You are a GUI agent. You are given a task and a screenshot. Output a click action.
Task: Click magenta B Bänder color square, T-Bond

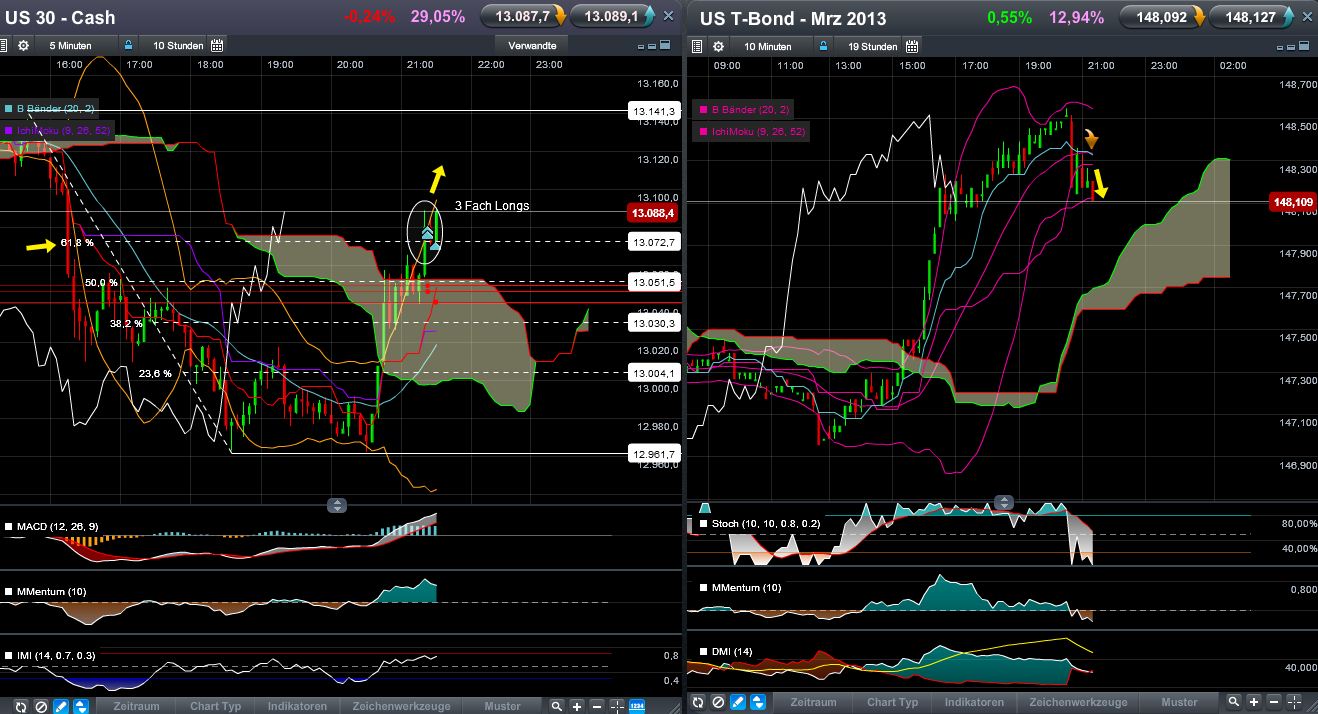(x=701, y=109)
